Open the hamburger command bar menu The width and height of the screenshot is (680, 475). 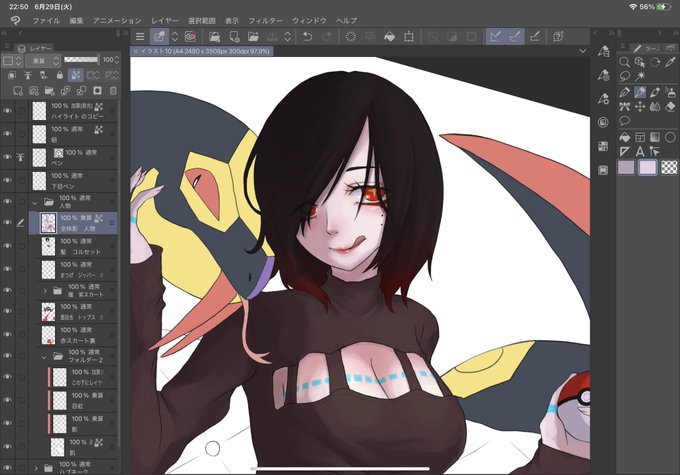140,37
